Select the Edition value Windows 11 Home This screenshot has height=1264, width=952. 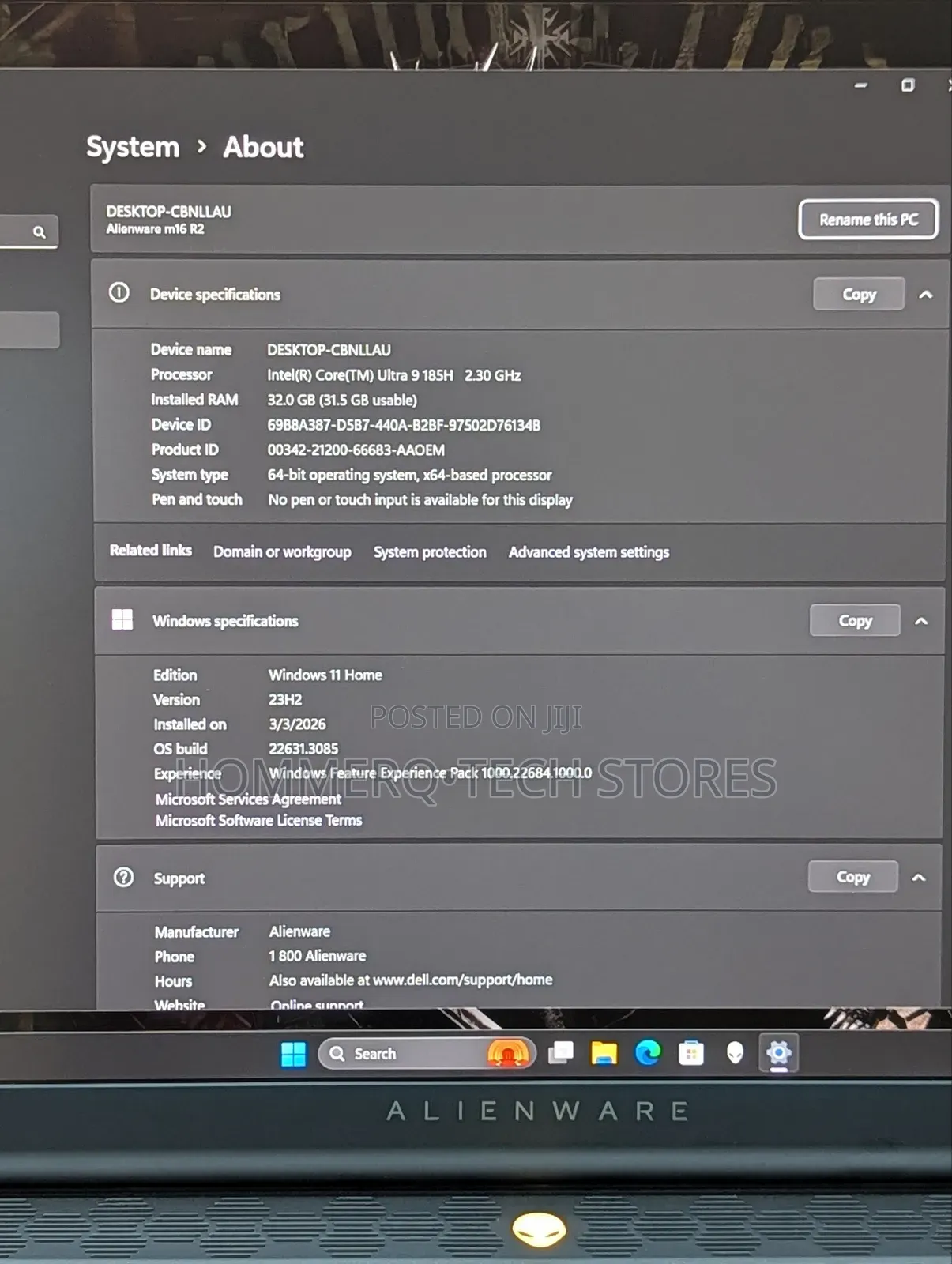(325, 675)
